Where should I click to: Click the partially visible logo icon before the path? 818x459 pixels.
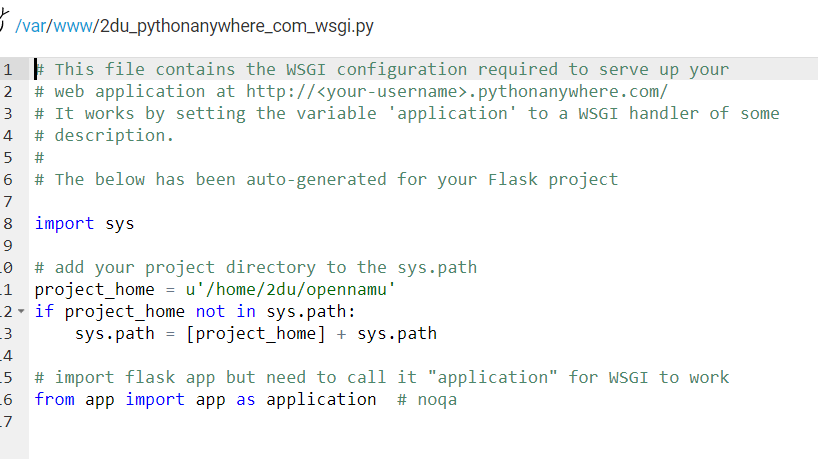coord(5,22)
